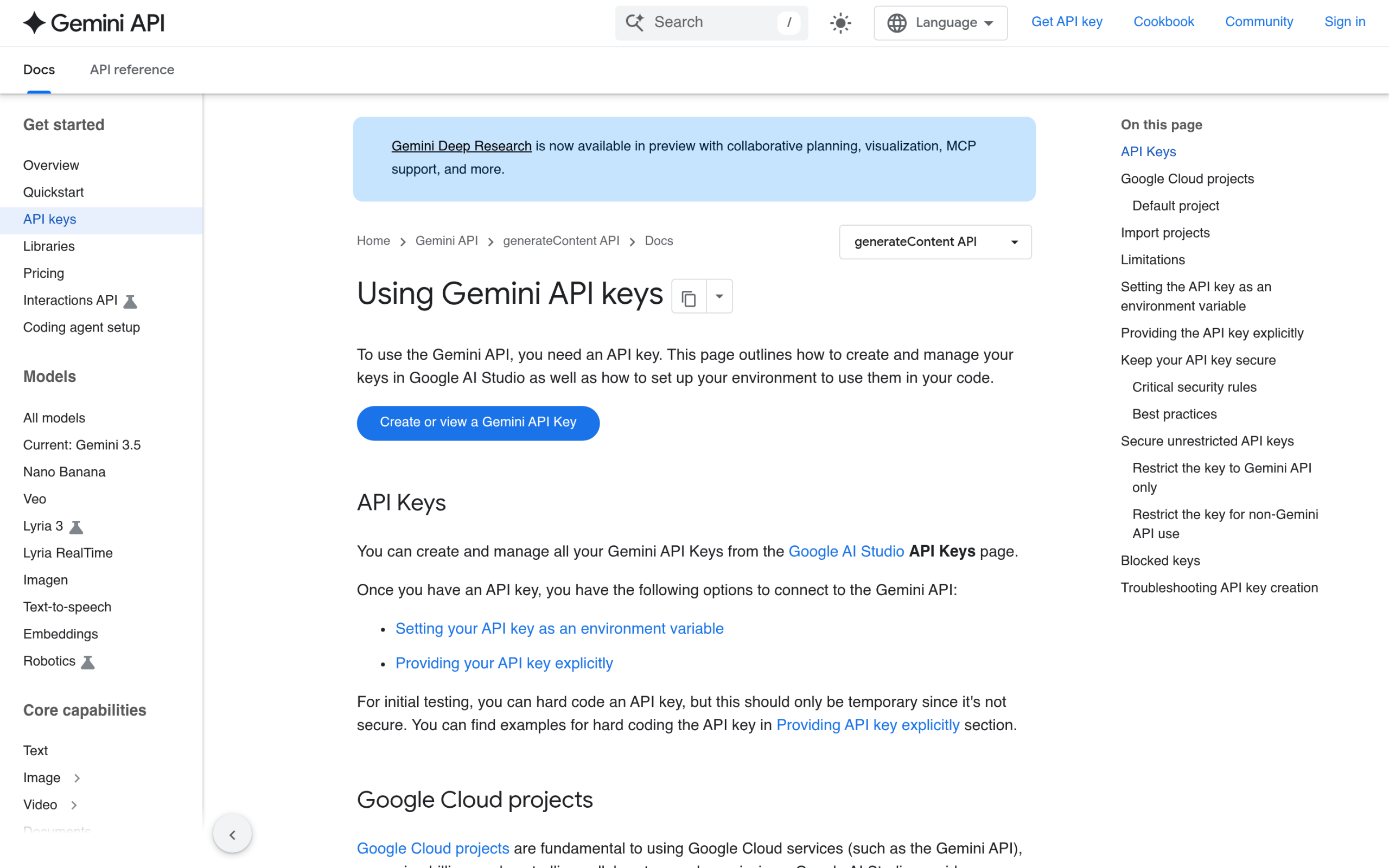
Task: Click Sign in
Action: pos(1345,22)
